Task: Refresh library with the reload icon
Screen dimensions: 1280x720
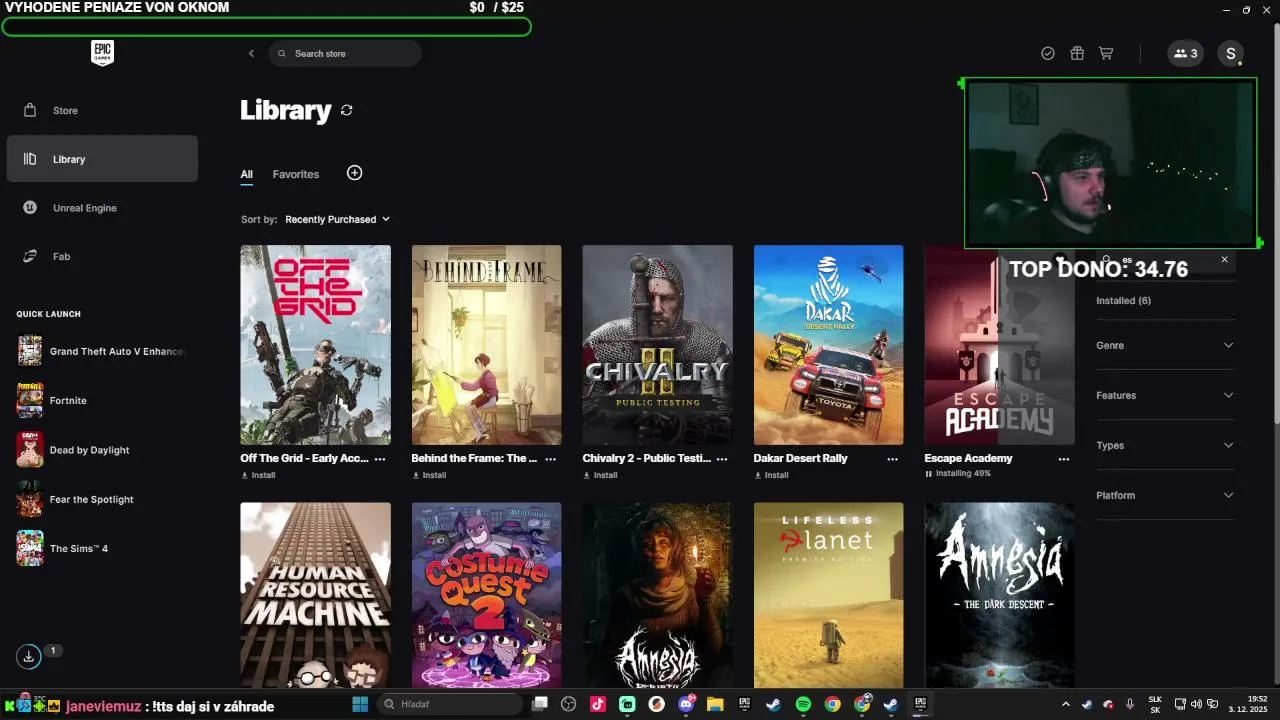Action: pyautogui.click(x=347, y=110)
